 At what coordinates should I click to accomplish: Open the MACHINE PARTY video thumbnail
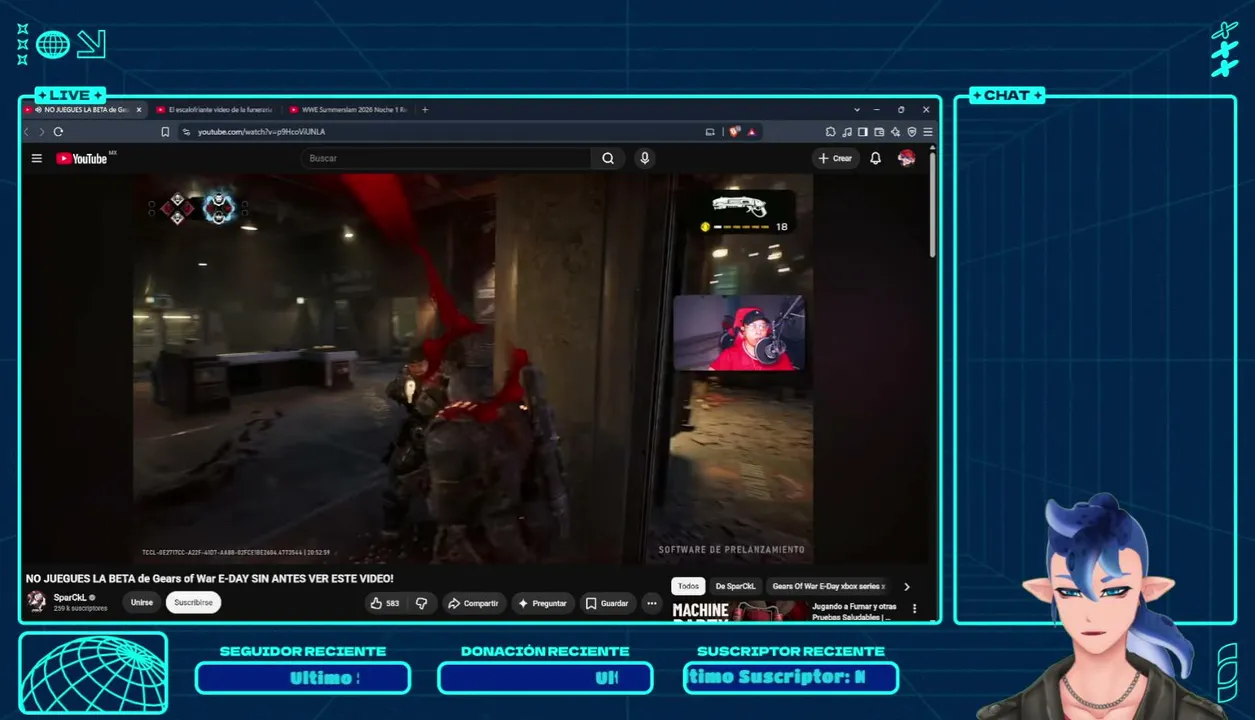click(740, 611)
